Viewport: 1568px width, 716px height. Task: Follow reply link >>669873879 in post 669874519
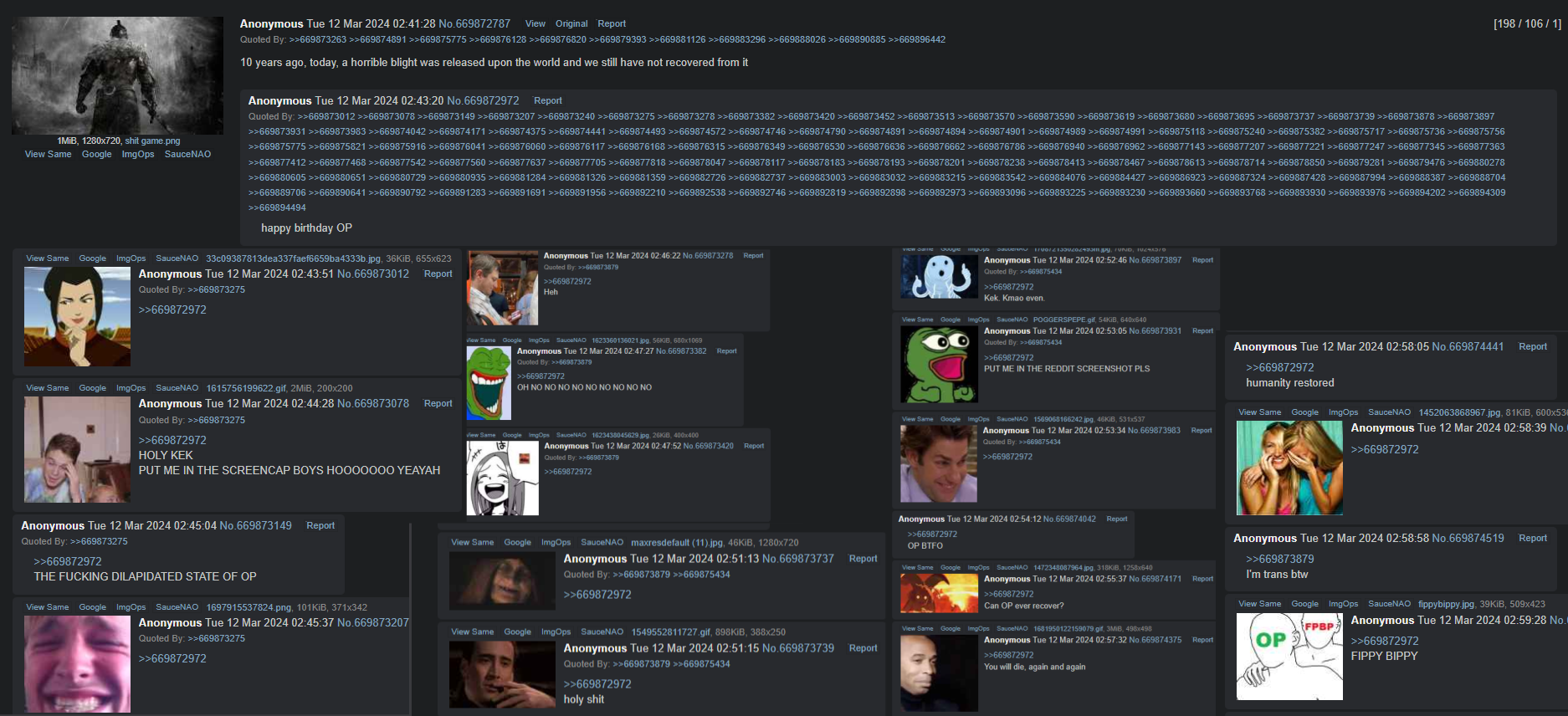click(x=1280, y=560)
